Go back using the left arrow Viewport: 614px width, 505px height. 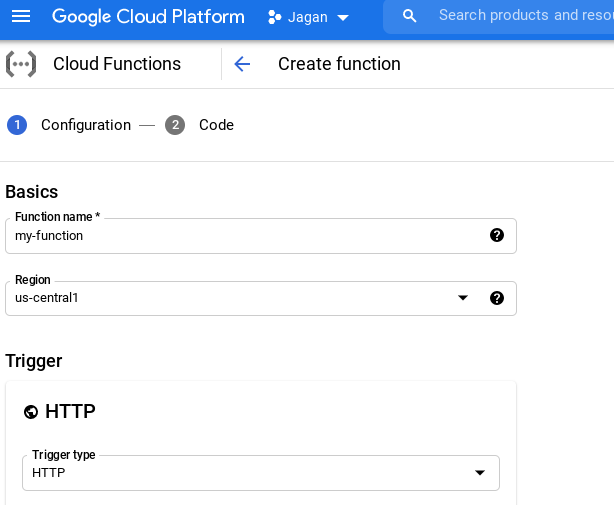242,64
